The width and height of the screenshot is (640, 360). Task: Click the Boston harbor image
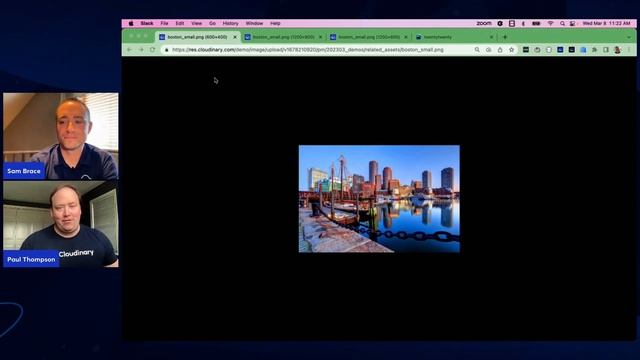[x=379, y=199]
